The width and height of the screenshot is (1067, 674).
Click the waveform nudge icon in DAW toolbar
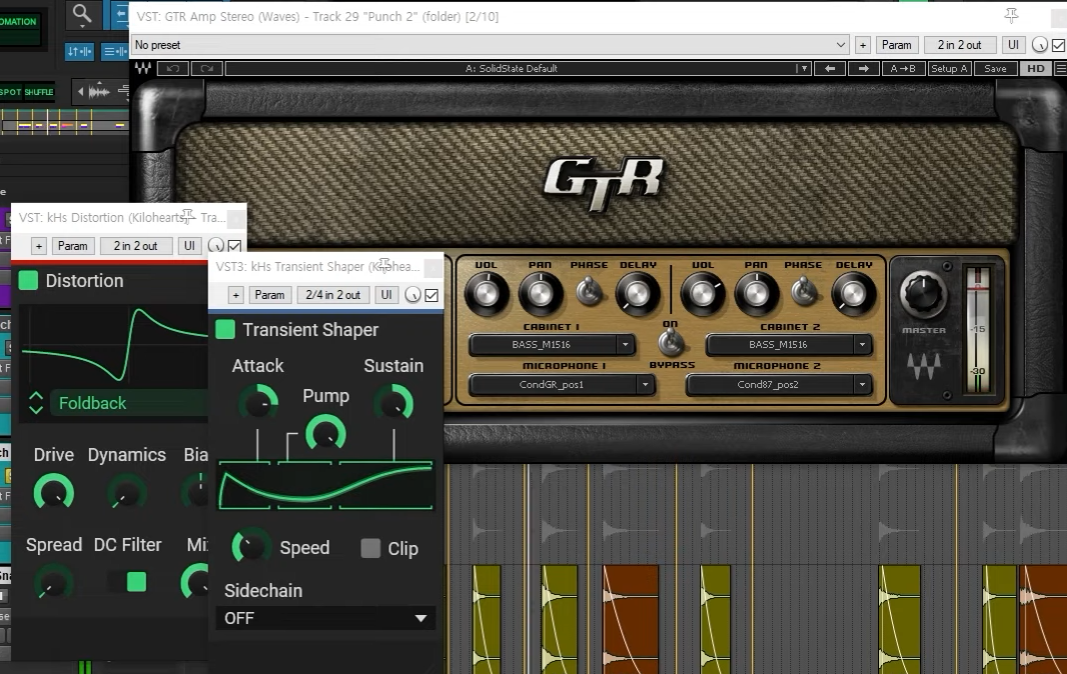(x=101, y=91)
